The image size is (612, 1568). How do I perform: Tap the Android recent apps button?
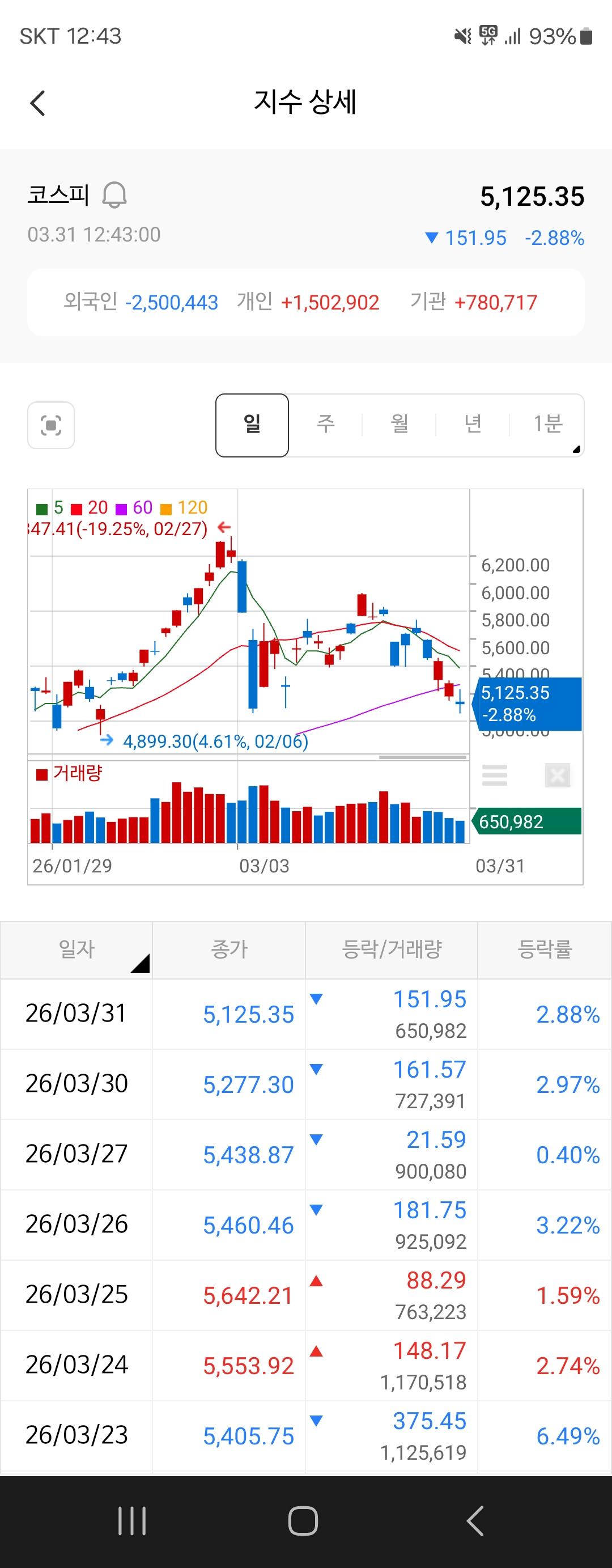[132, 1521]
